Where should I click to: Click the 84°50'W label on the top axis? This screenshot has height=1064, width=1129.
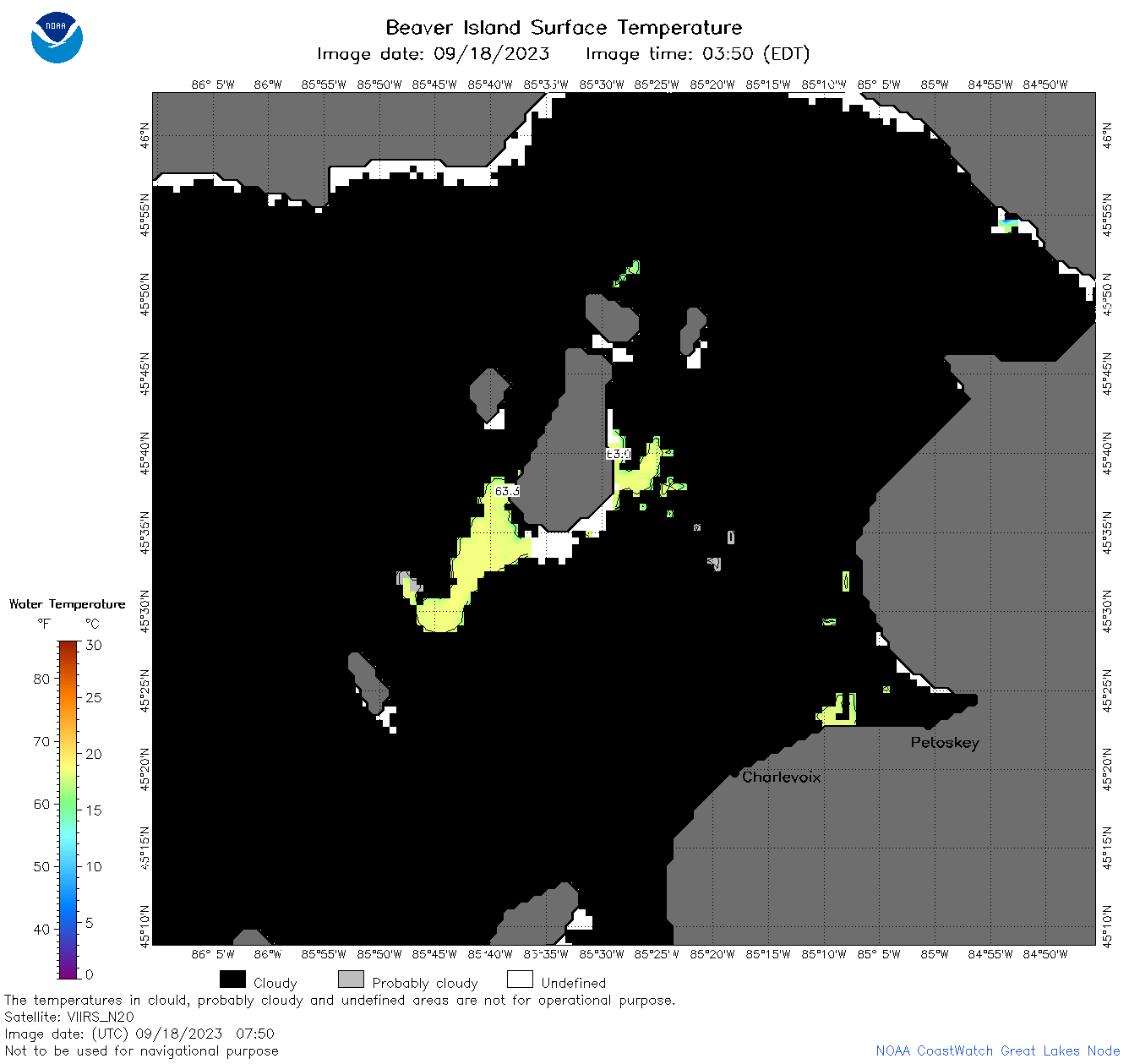pyautogui.click(x=1045, y=85)
